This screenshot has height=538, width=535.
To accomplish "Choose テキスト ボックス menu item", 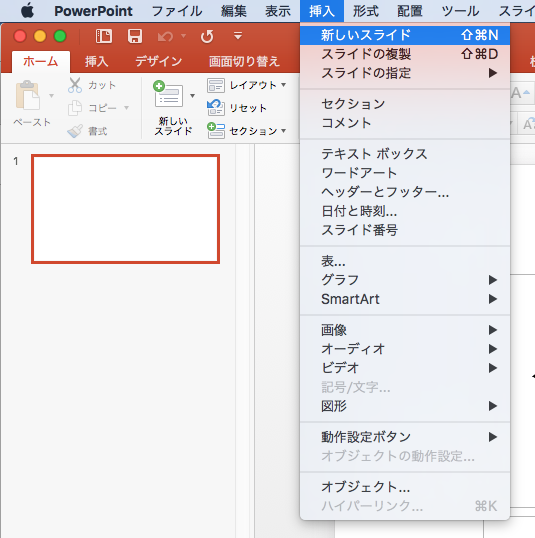I will point(405,154).
